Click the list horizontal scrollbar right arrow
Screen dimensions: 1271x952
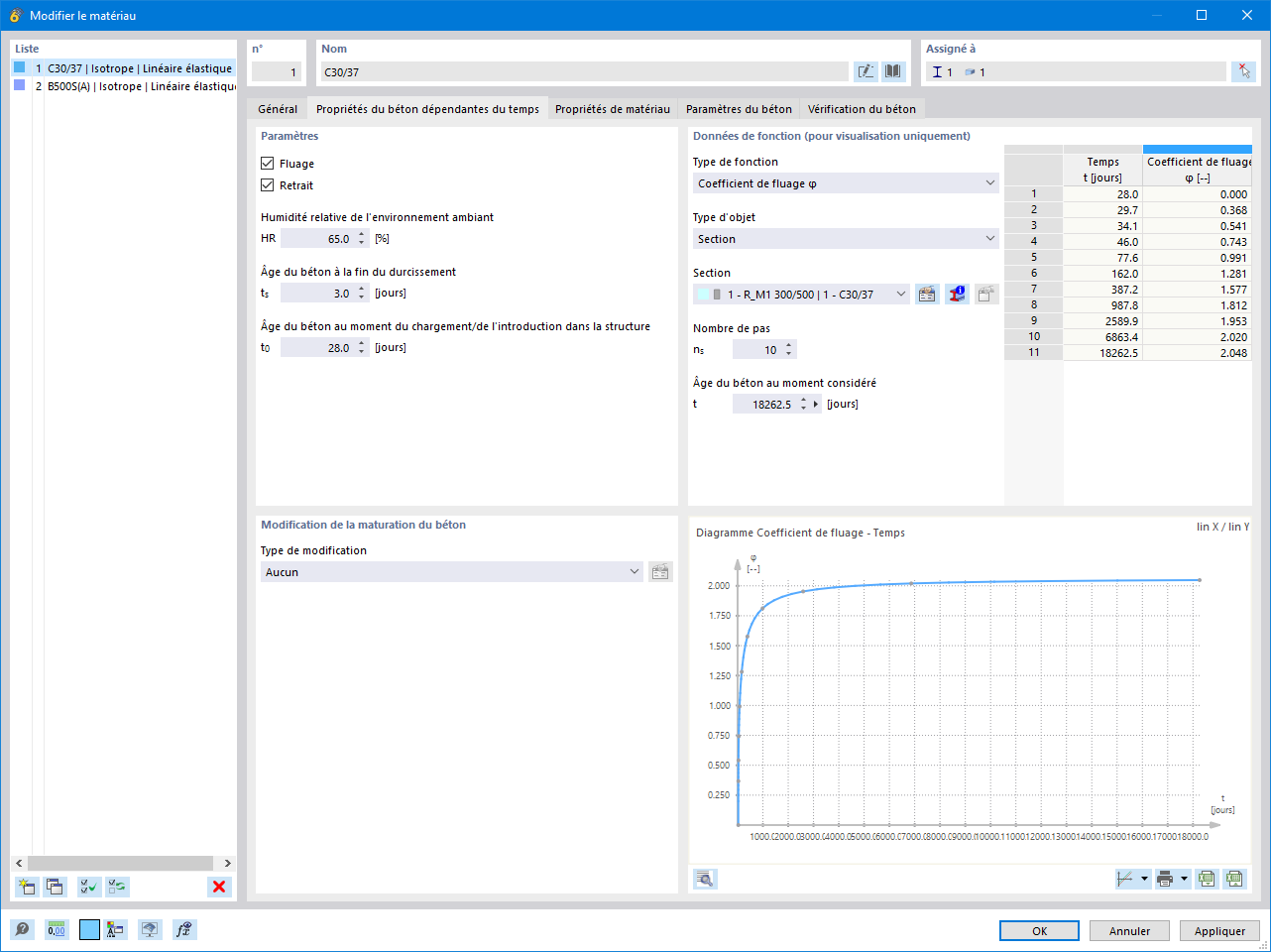coord(227,863)
